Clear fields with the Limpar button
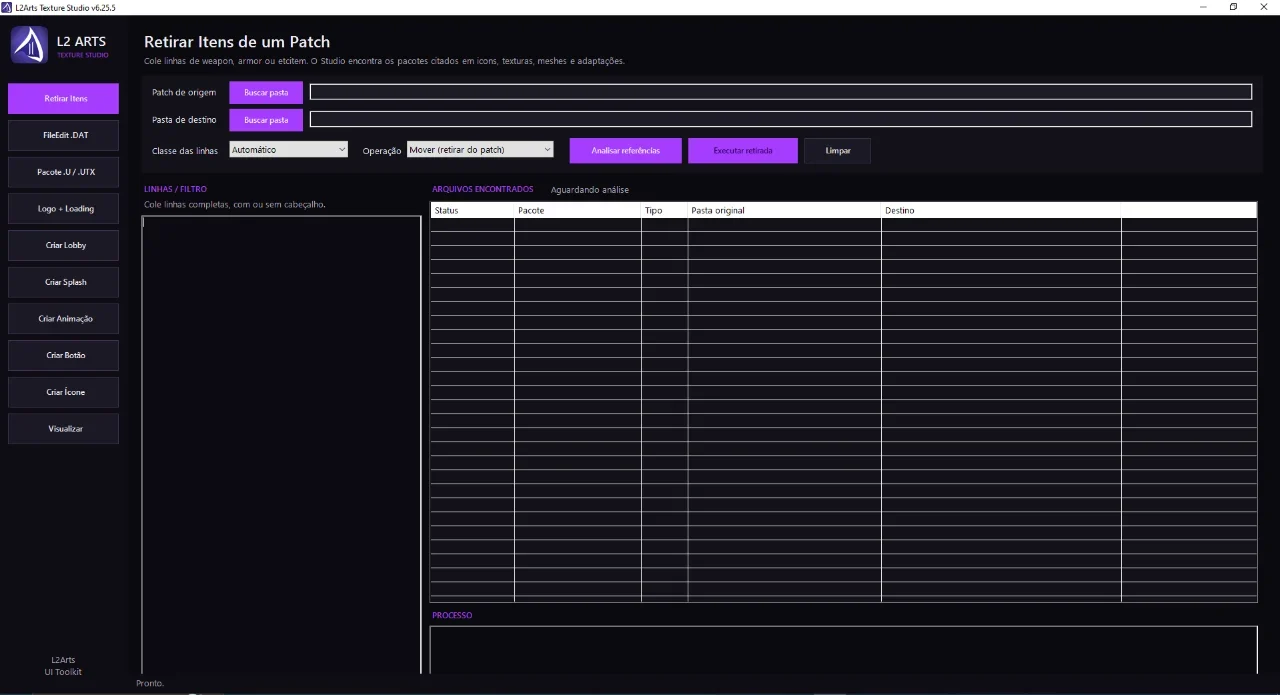1280x695 pixels. click(838, 151)
